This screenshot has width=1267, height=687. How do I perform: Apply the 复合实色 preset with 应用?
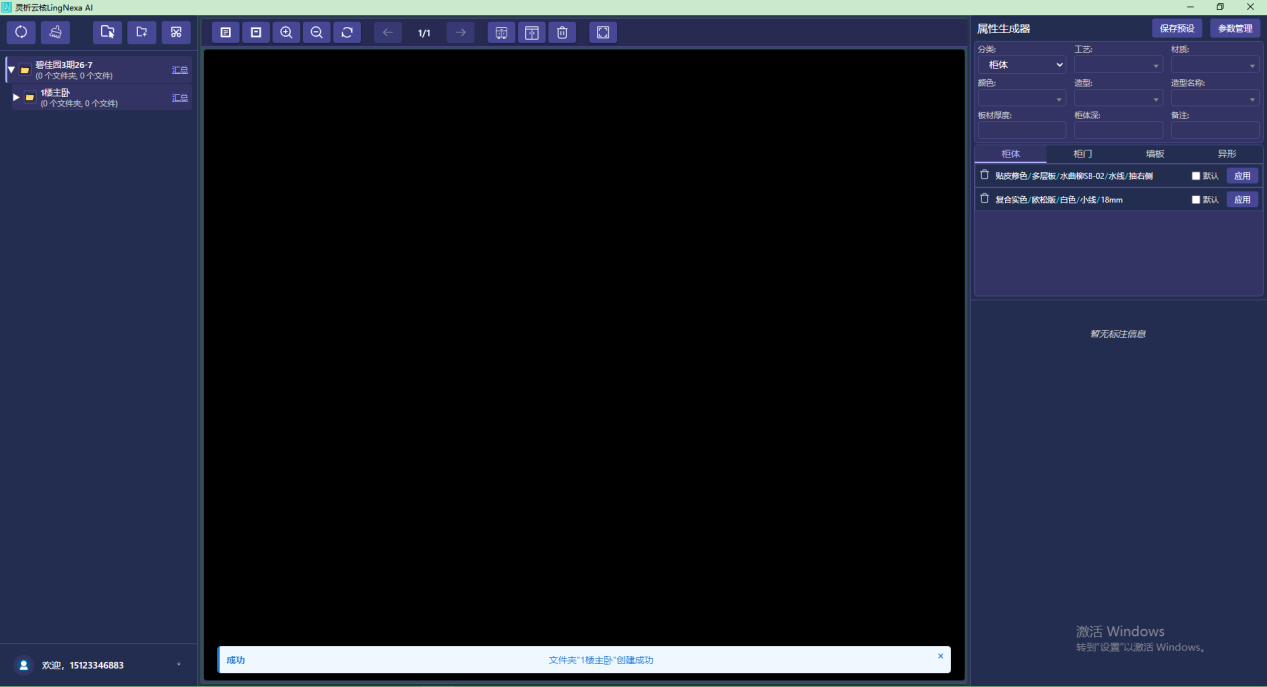(1242, 199)
